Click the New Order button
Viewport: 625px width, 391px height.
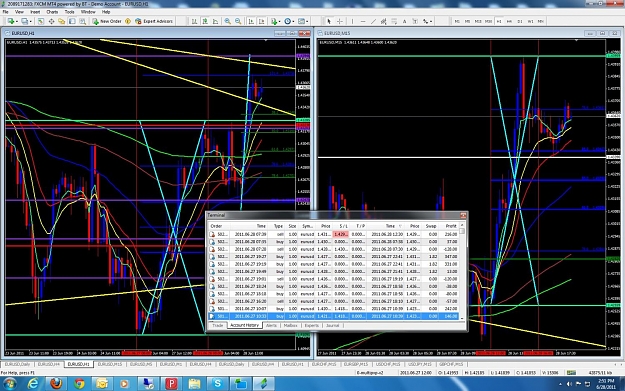(107, 21)
